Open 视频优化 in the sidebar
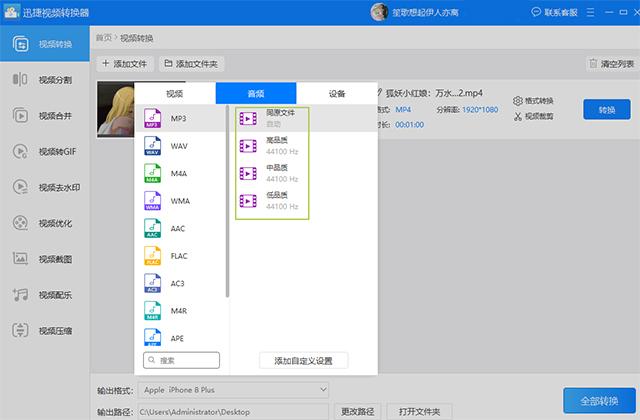 [44, 223]
